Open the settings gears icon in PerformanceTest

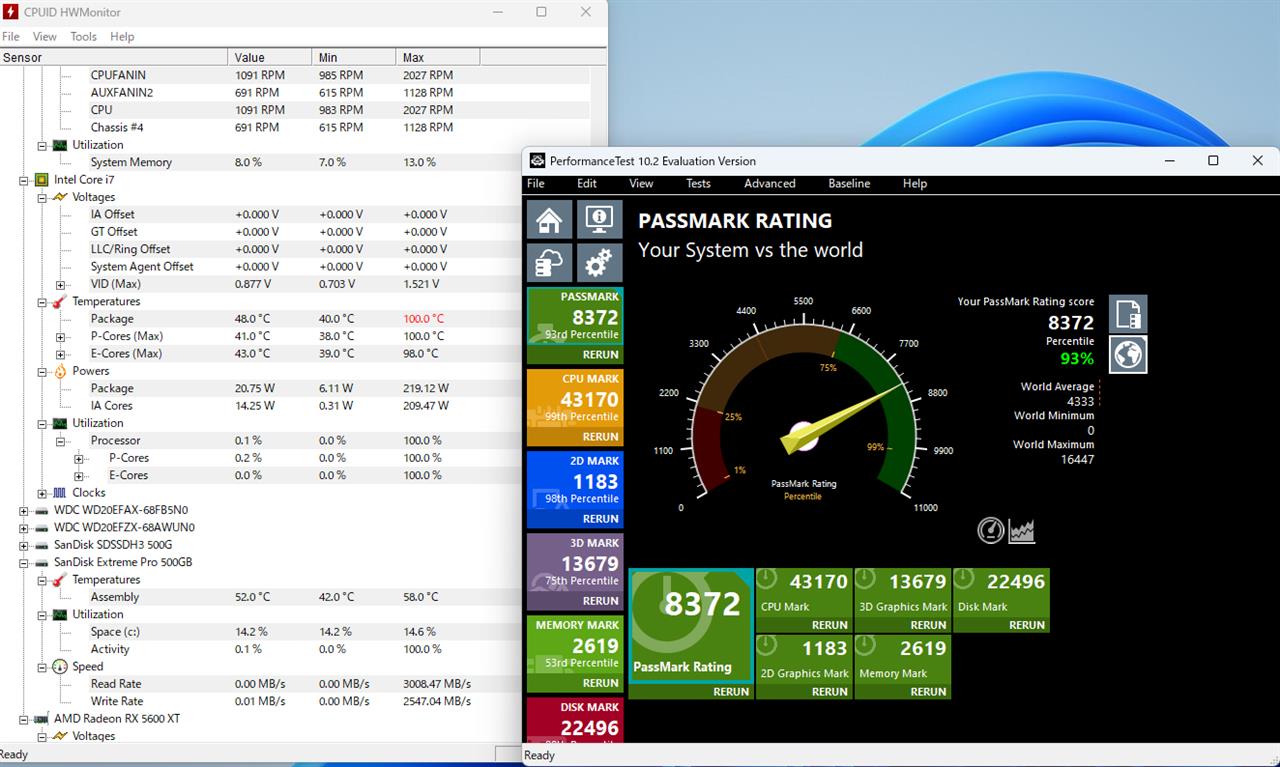pyautogui.click(x=599, y=263)
